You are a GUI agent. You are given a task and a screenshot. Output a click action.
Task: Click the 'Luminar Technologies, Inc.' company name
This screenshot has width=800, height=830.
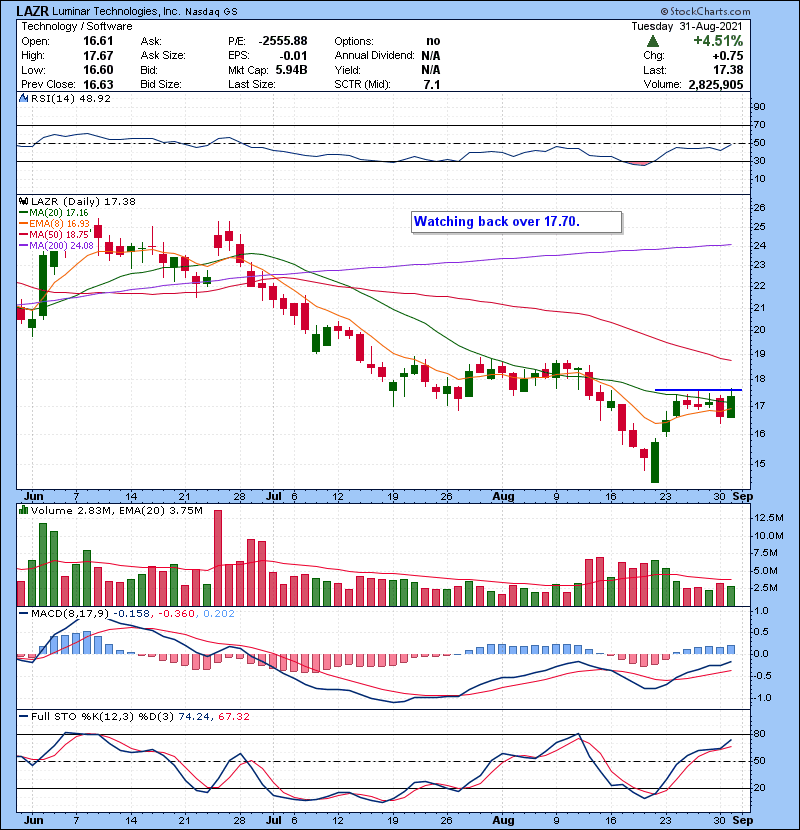coord(116,11)
